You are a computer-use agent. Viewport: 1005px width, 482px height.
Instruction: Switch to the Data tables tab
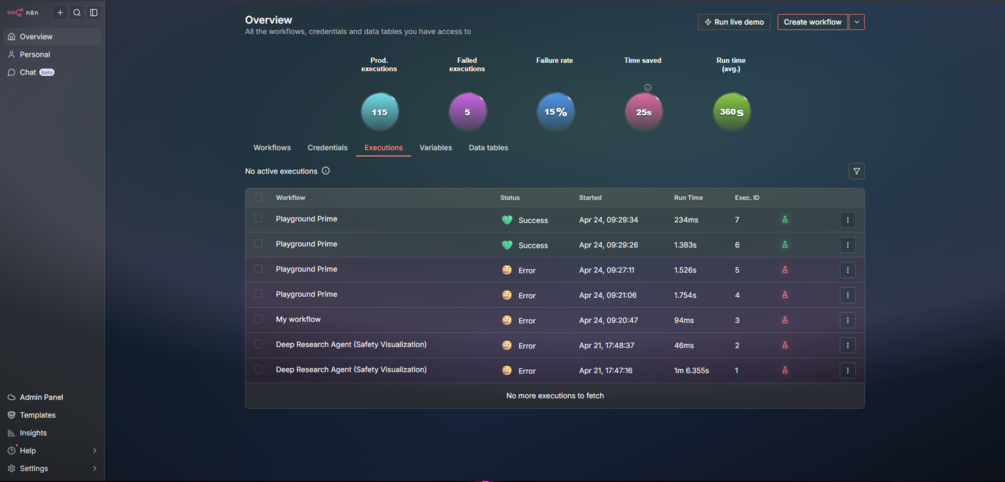[x=488, y=147]
